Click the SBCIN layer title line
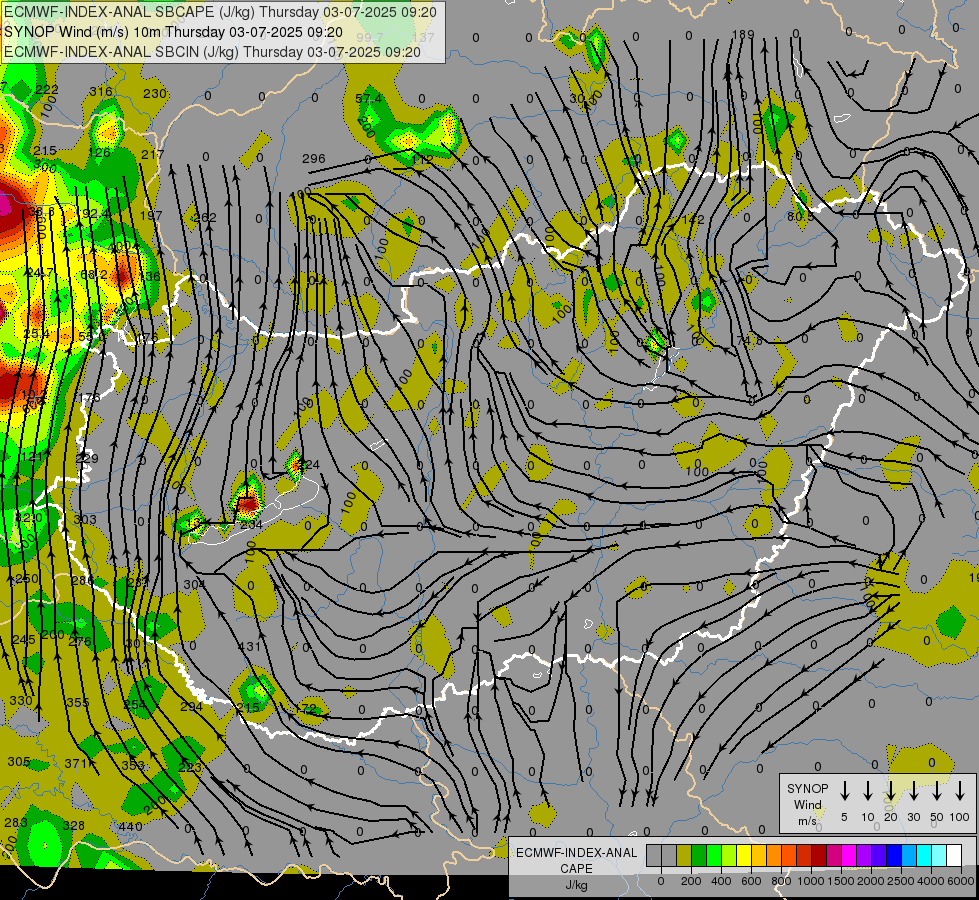 [x=212, y=52]
